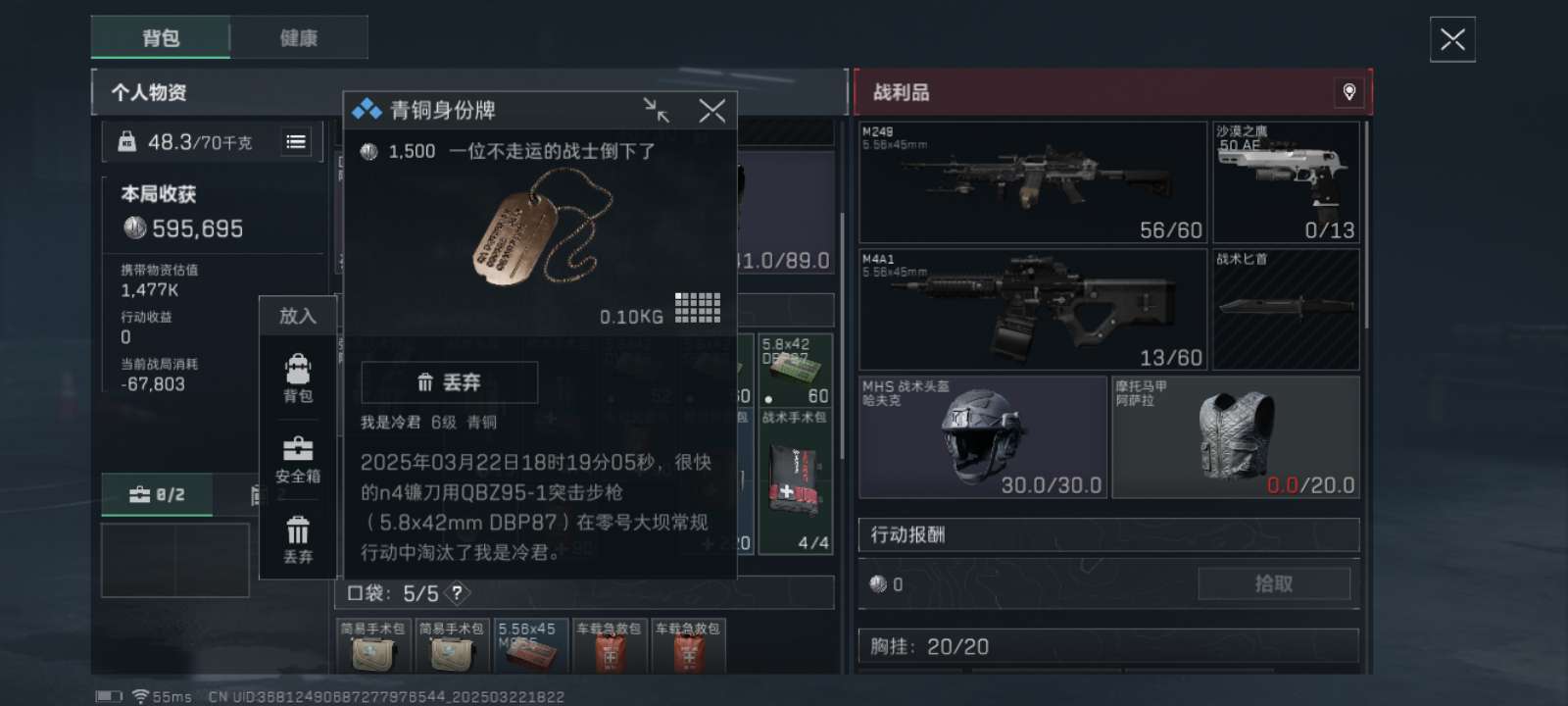Select the M249 machine gun loot item
This screenshot has width=1568, height=706.
1033,182
